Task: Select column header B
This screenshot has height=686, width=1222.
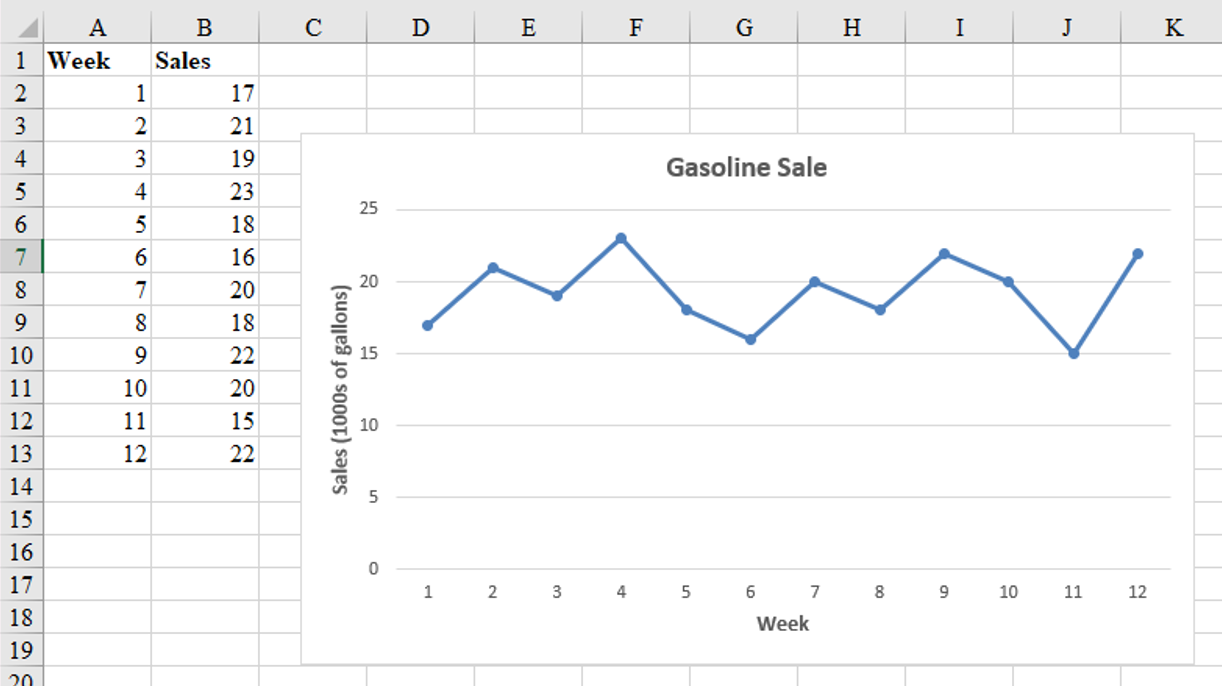Action: pos(204,27)
